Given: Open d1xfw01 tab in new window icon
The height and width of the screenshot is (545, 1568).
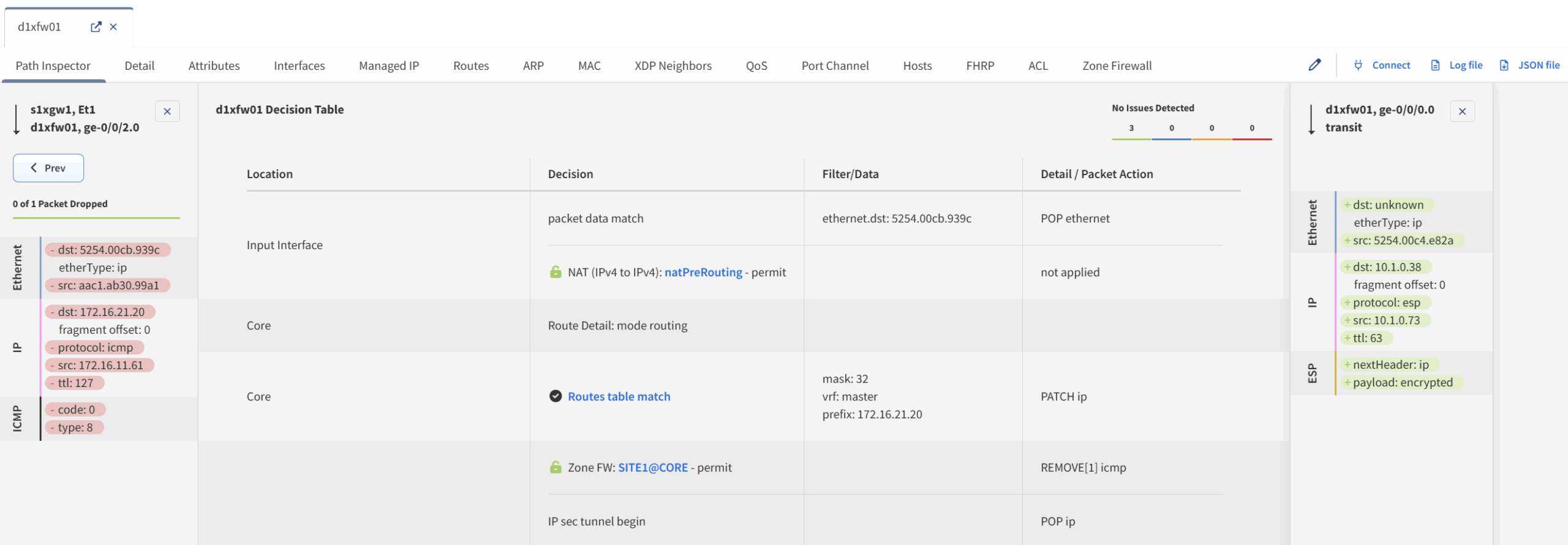Looking at the screenshot, I should pos(96,27).
